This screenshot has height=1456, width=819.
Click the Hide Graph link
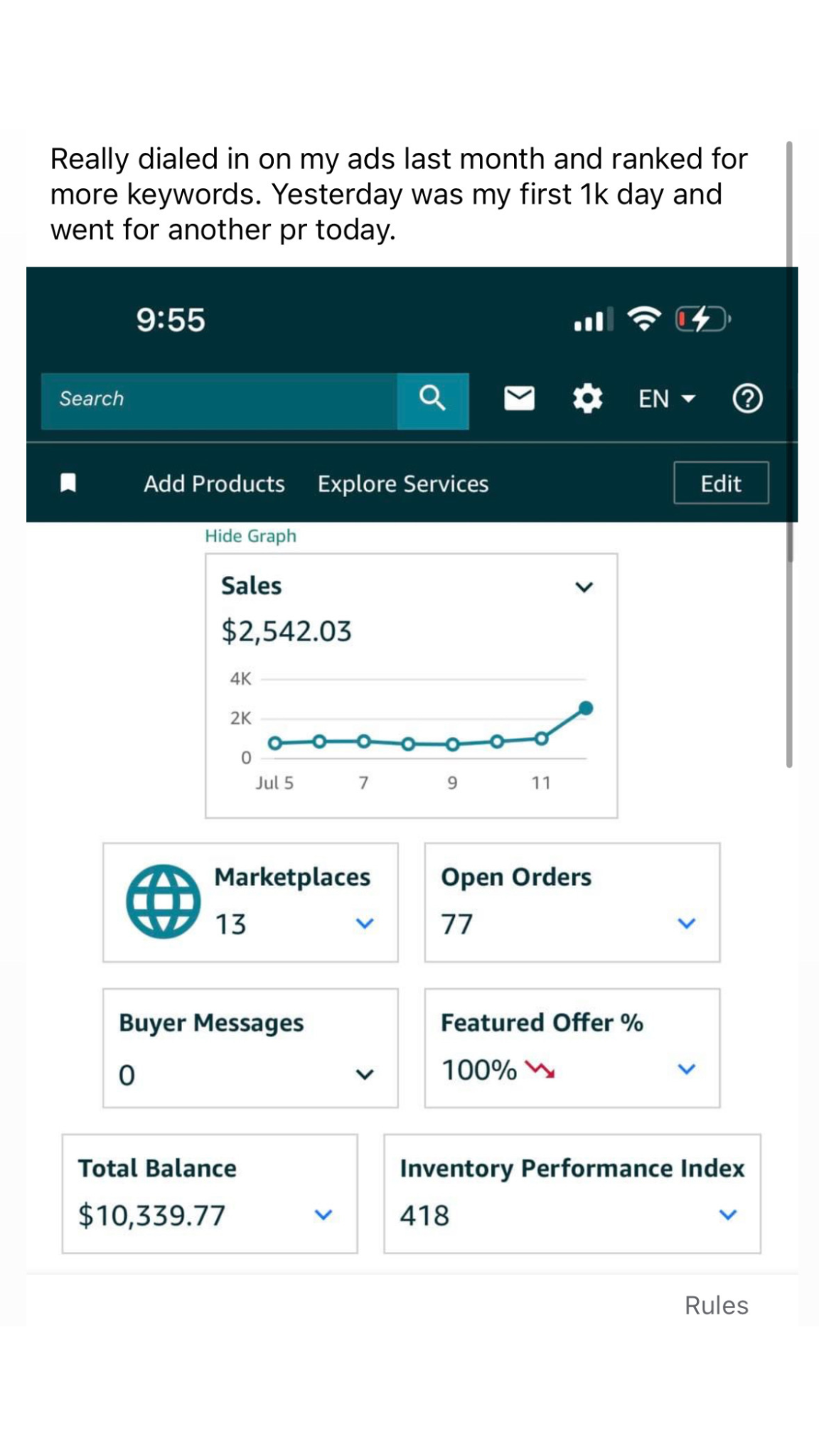click(x=250, y=536)
